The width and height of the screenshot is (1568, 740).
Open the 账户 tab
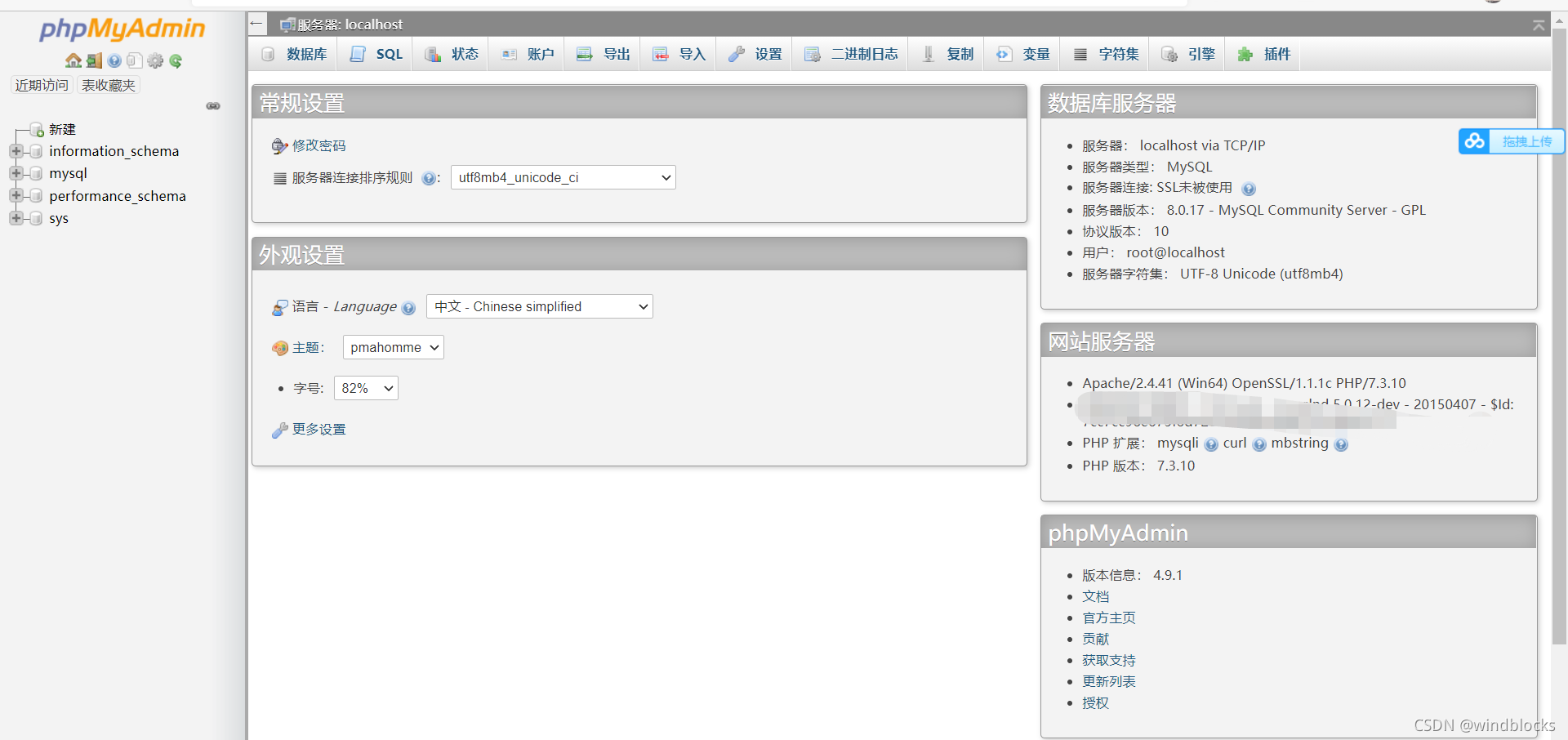[x=528, y=54]
